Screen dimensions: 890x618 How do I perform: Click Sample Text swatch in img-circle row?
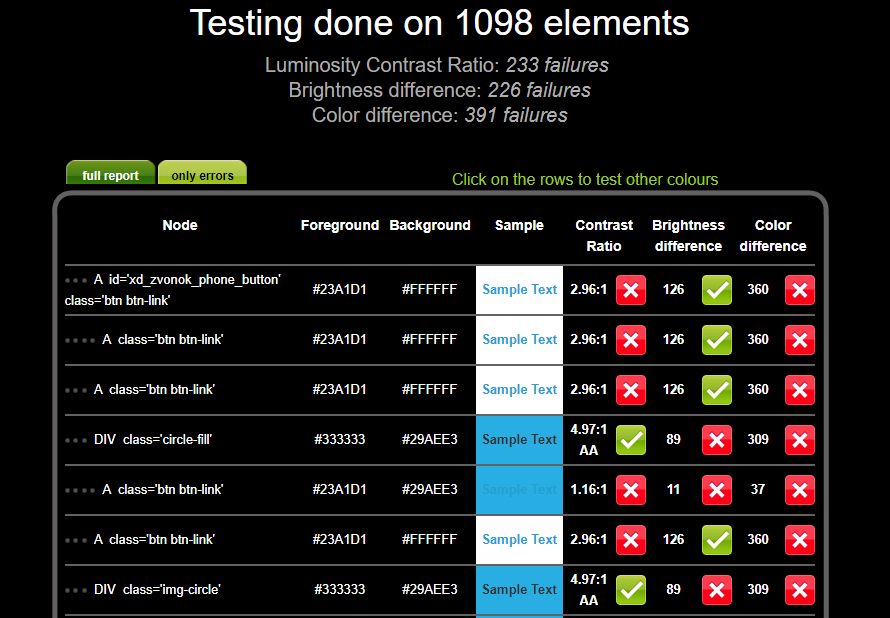pos(519,590)
